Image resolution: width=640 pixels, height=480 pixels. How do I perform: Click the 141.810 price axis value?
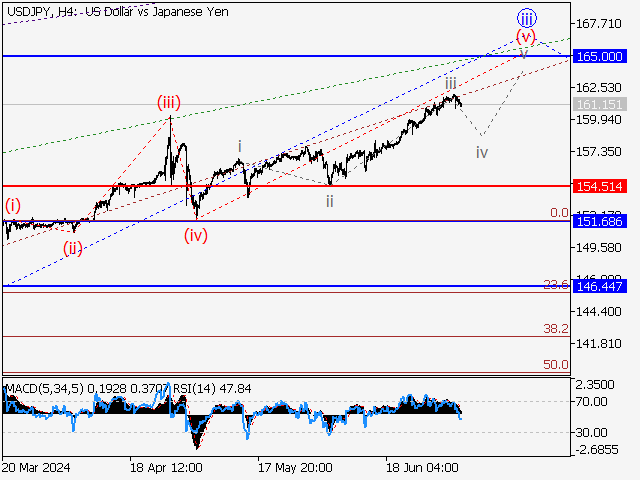tap(598, 343)
